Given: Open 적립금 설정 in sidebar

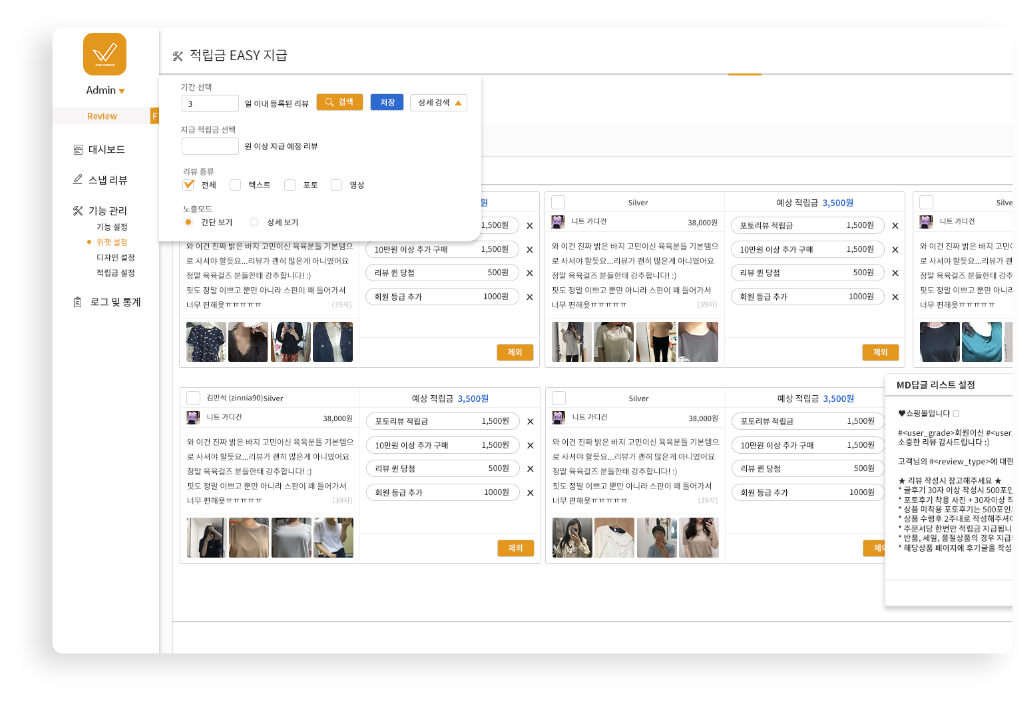Looking at the screenshot, I should [x=115, y=272].
